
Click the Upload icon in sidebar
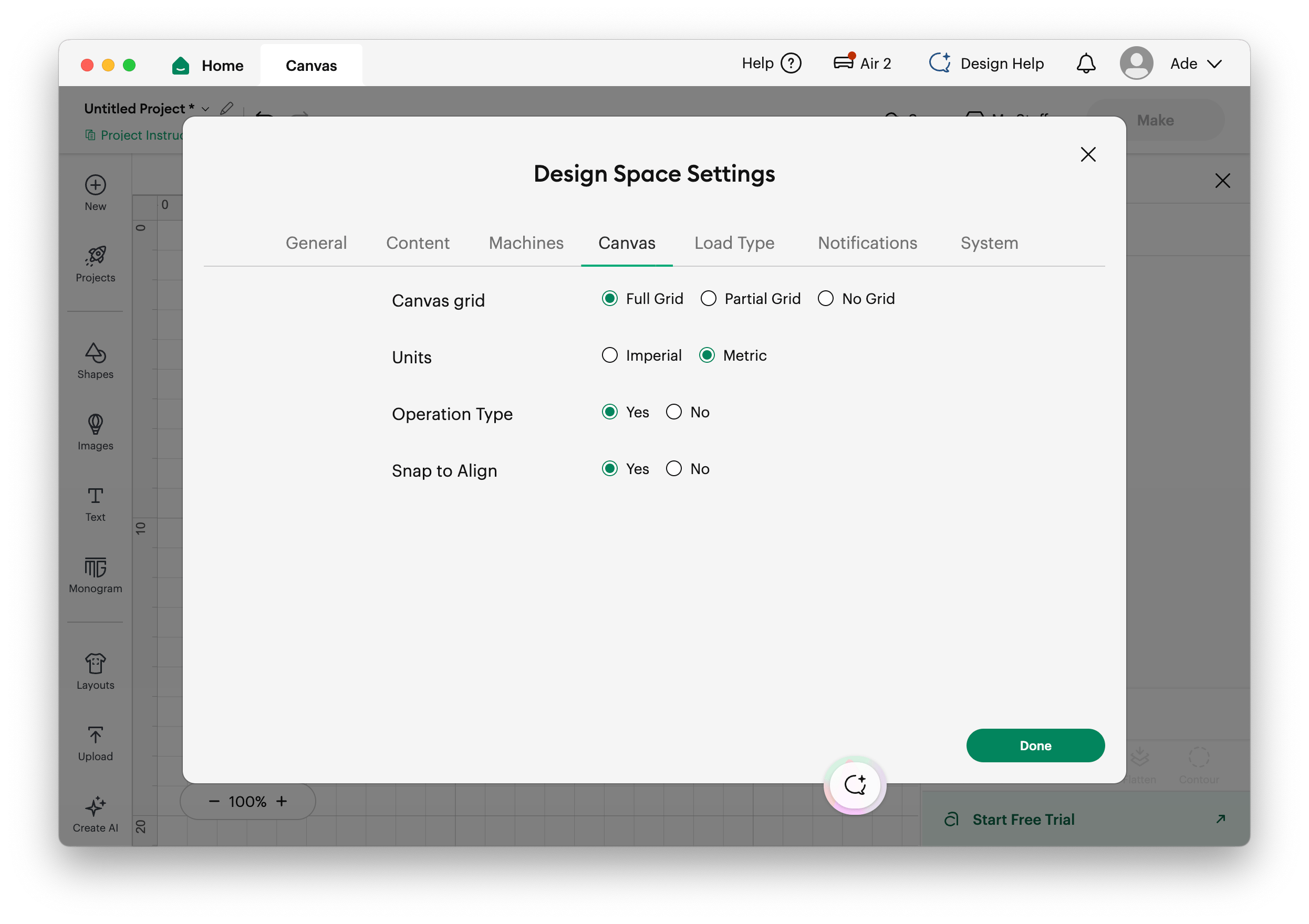click(95, 735)
